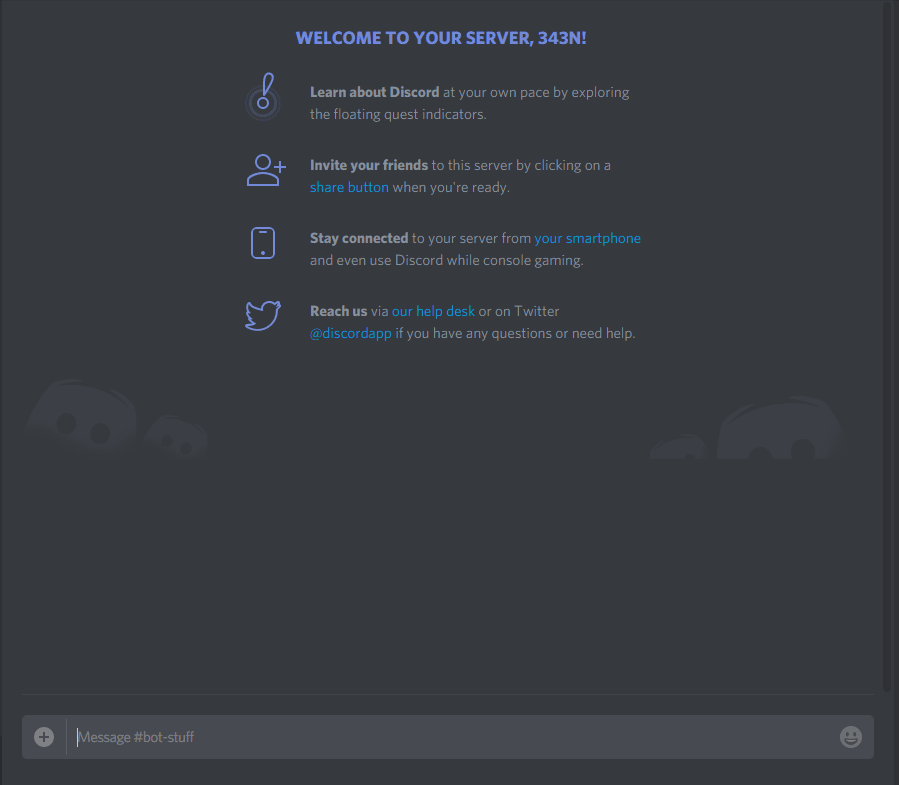Click the invite friends person-plus icon
Image resolution: width=899 pixels, height=785 pixels.
tap(266, 170)
